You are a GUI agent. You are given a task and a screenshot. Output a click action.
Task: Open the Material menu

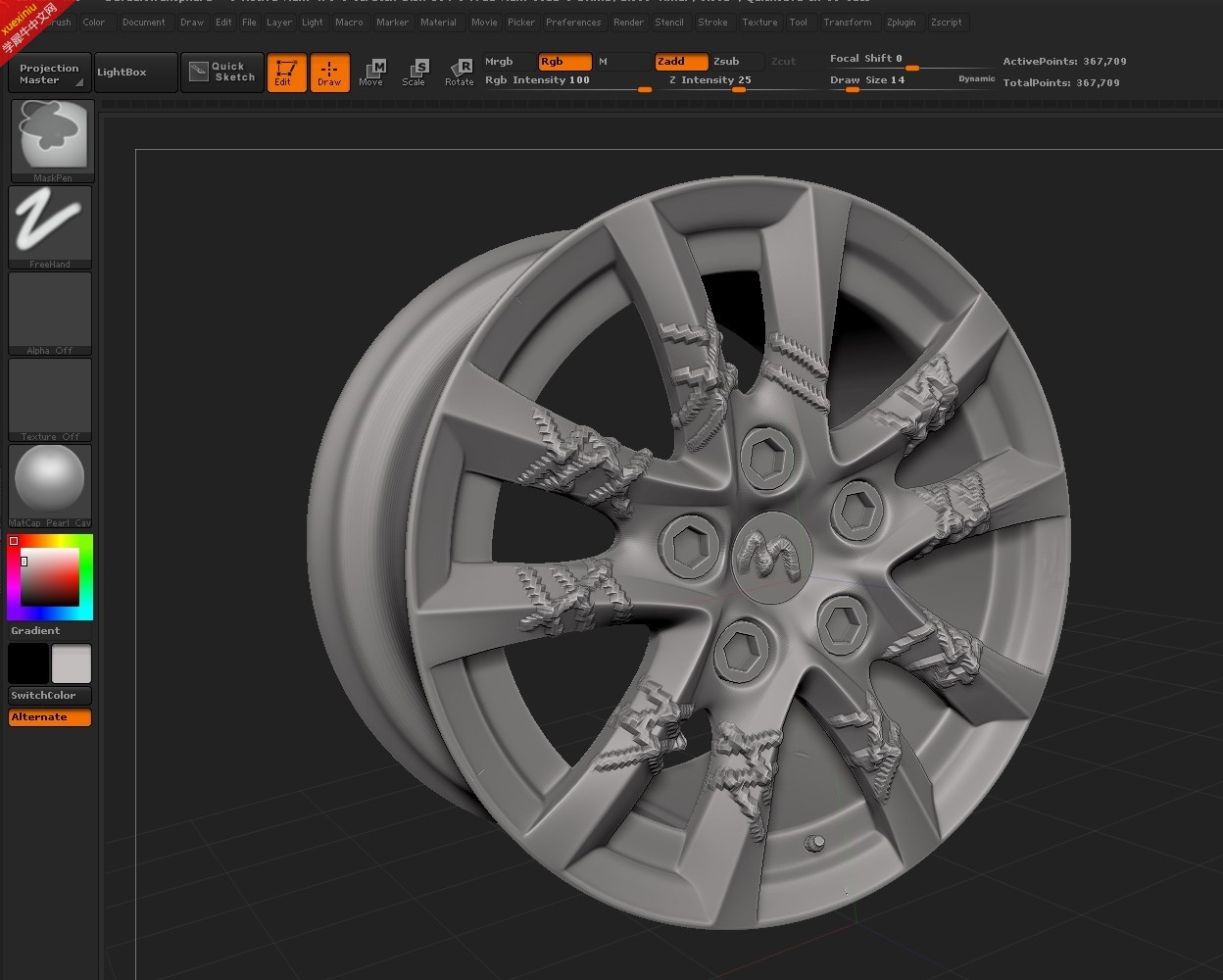439,23
